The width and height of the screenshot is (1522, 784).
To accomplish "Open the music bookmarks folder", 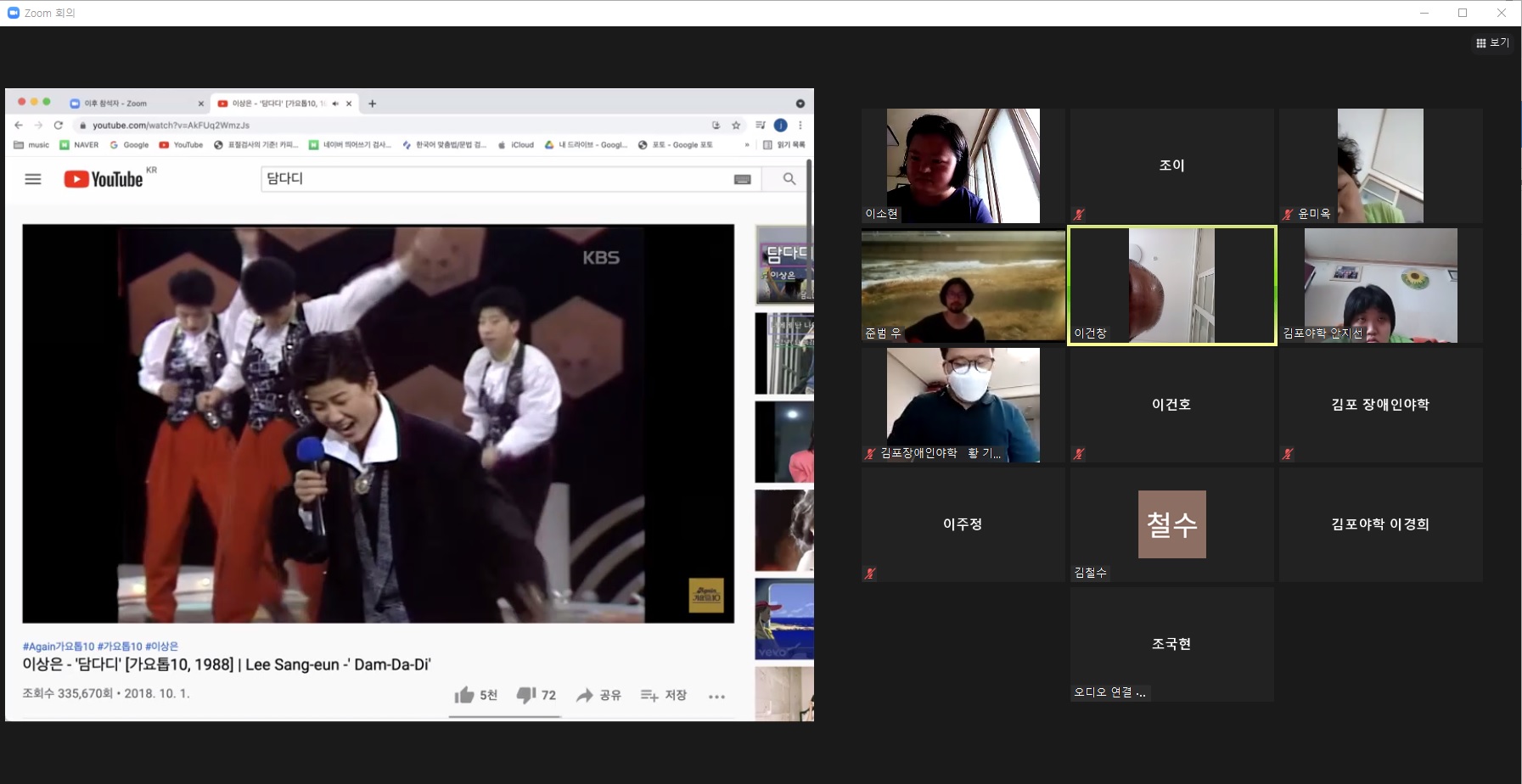I will click(31, 145).
